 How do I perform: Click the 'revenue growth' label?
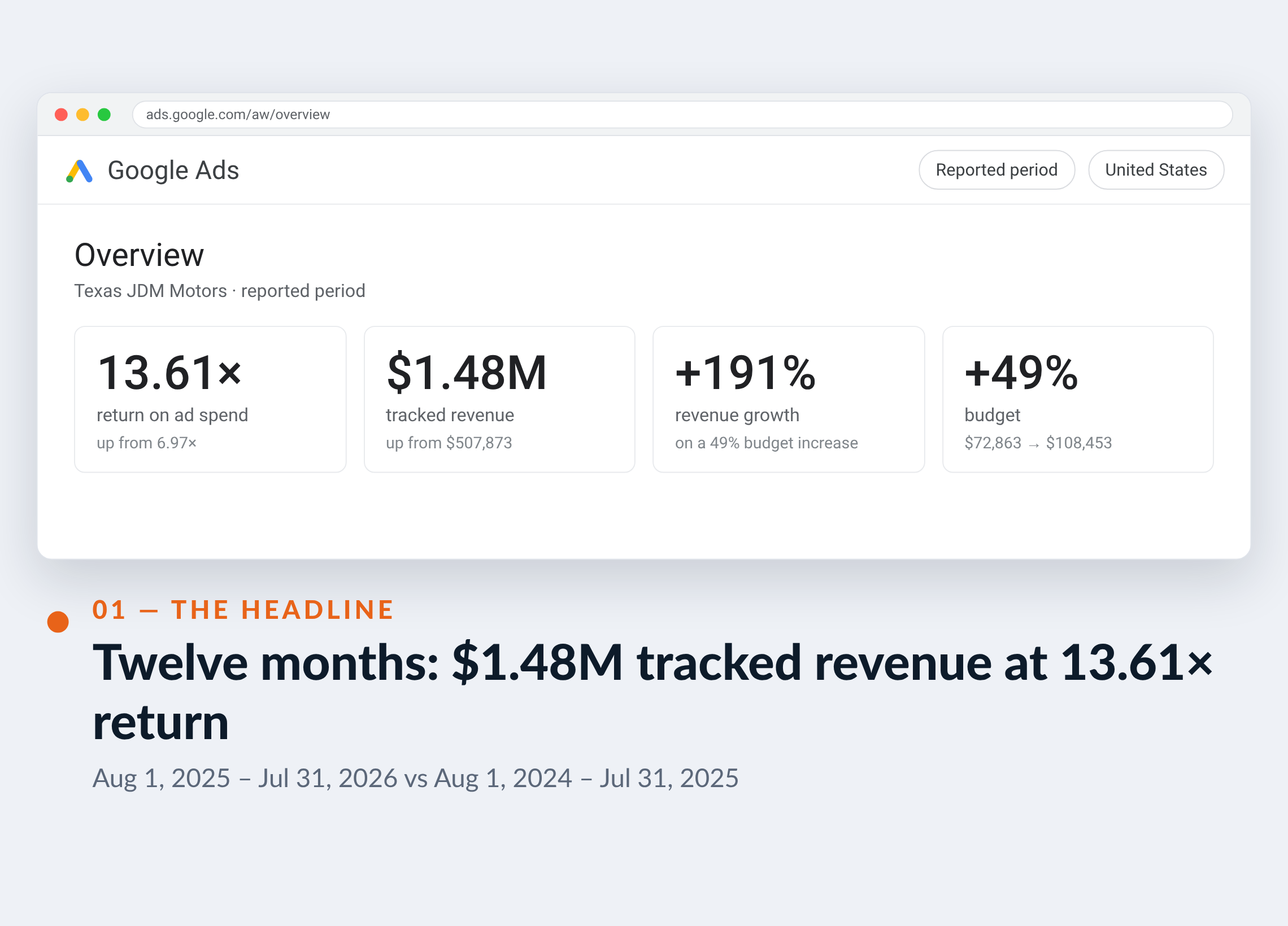coord(737,415)
